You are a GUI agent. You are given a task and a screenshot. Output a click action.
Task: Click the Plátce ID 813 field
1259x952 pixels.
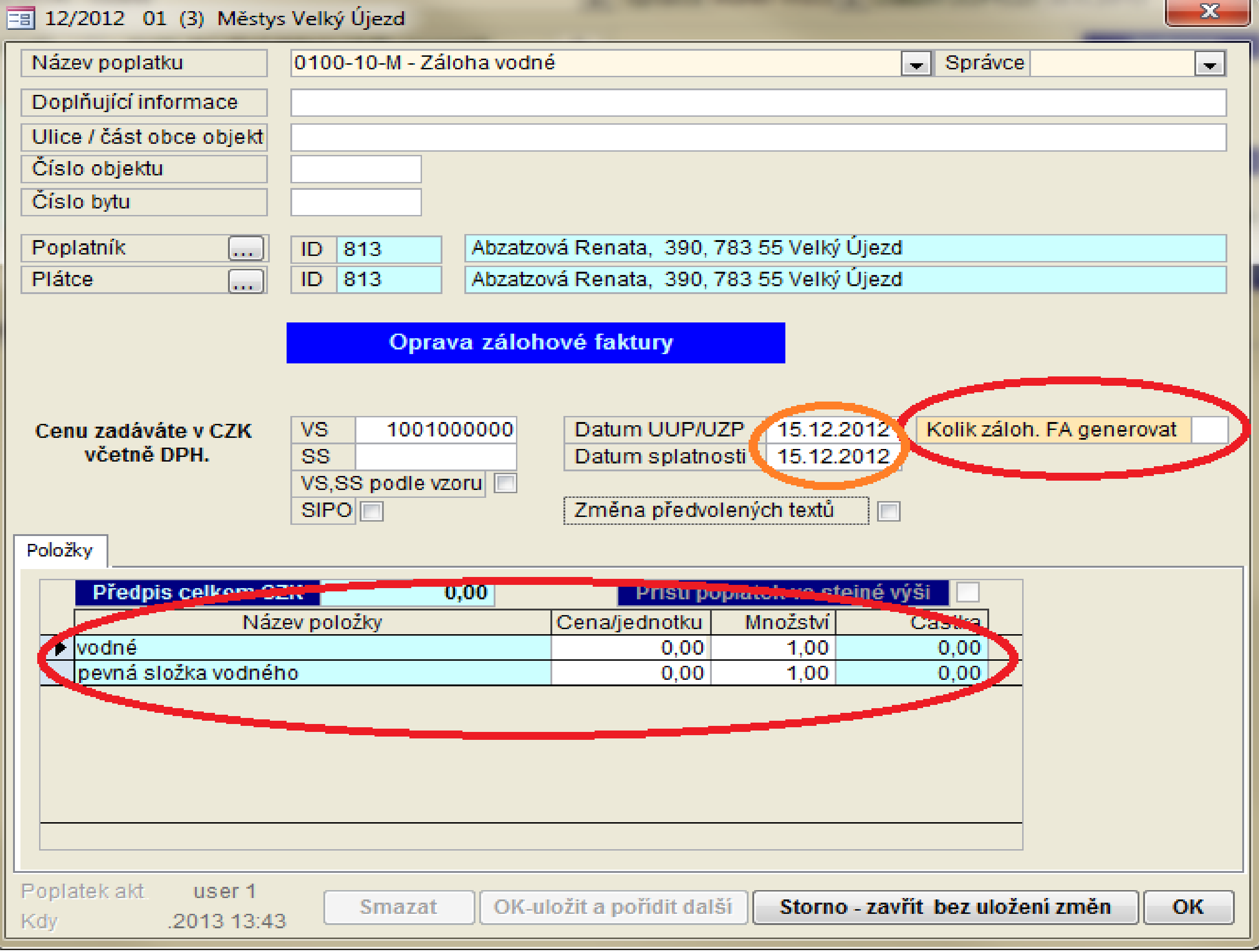coord(389,280)
